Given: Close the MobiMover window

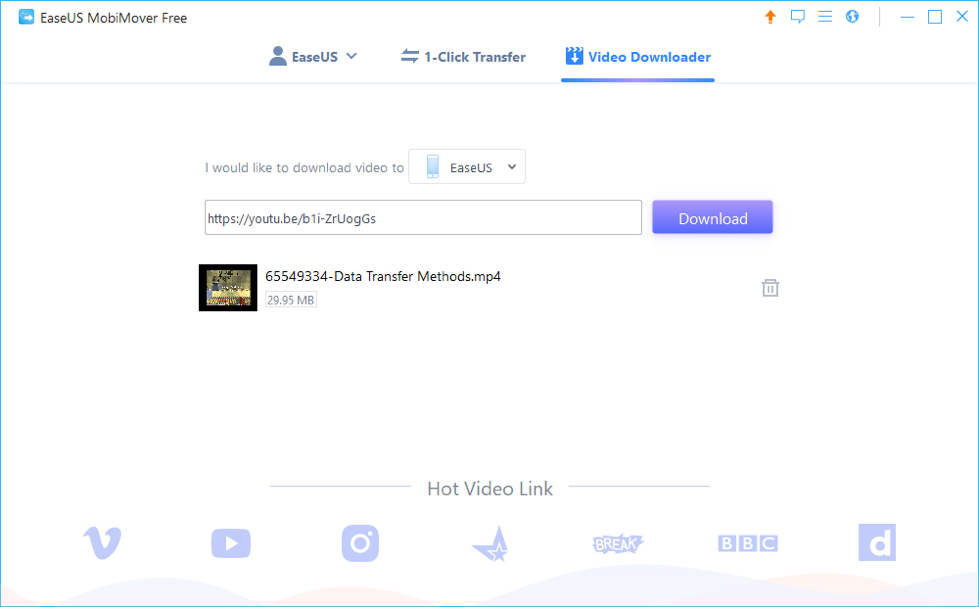Looking at the screenshot, I should (962, 17).
